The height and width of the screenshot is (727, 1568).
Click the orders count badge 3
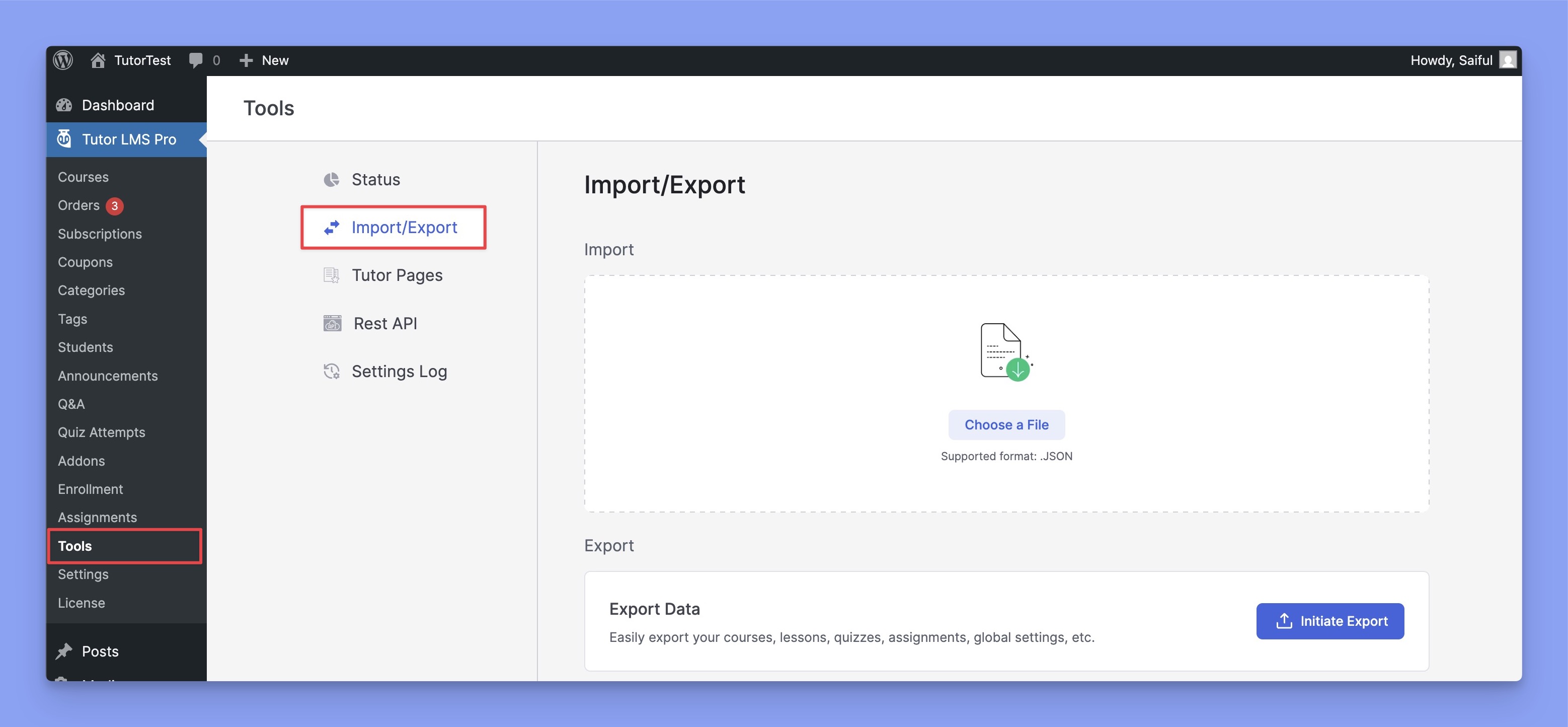coord(114,206)
